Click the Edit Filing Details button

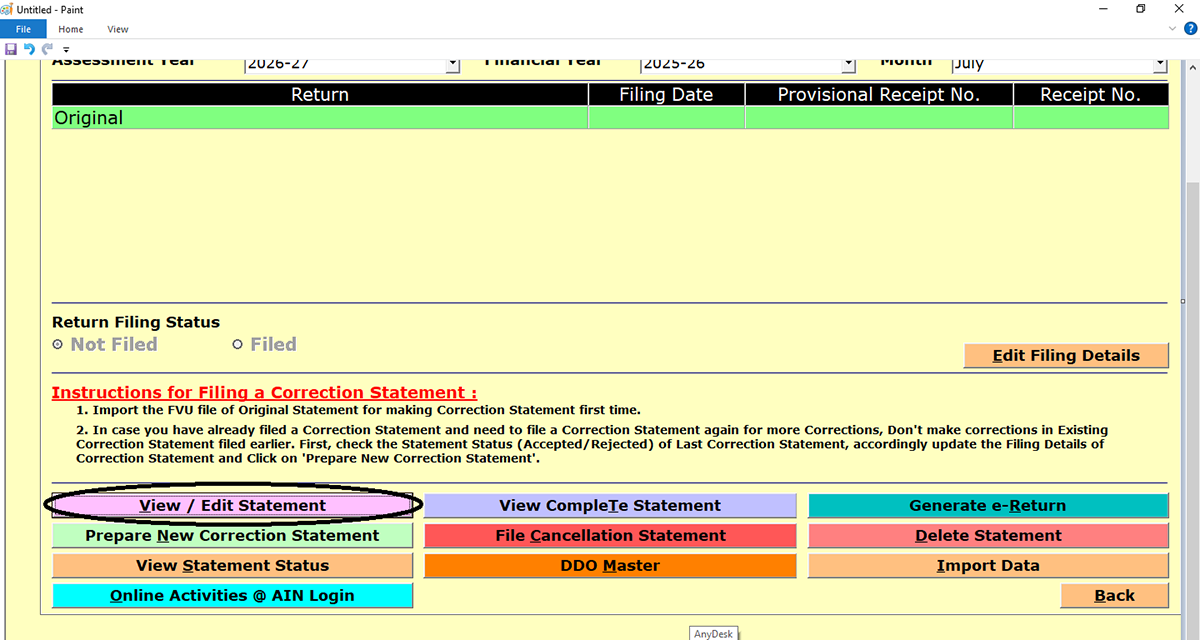click(x=1065, y=356)
